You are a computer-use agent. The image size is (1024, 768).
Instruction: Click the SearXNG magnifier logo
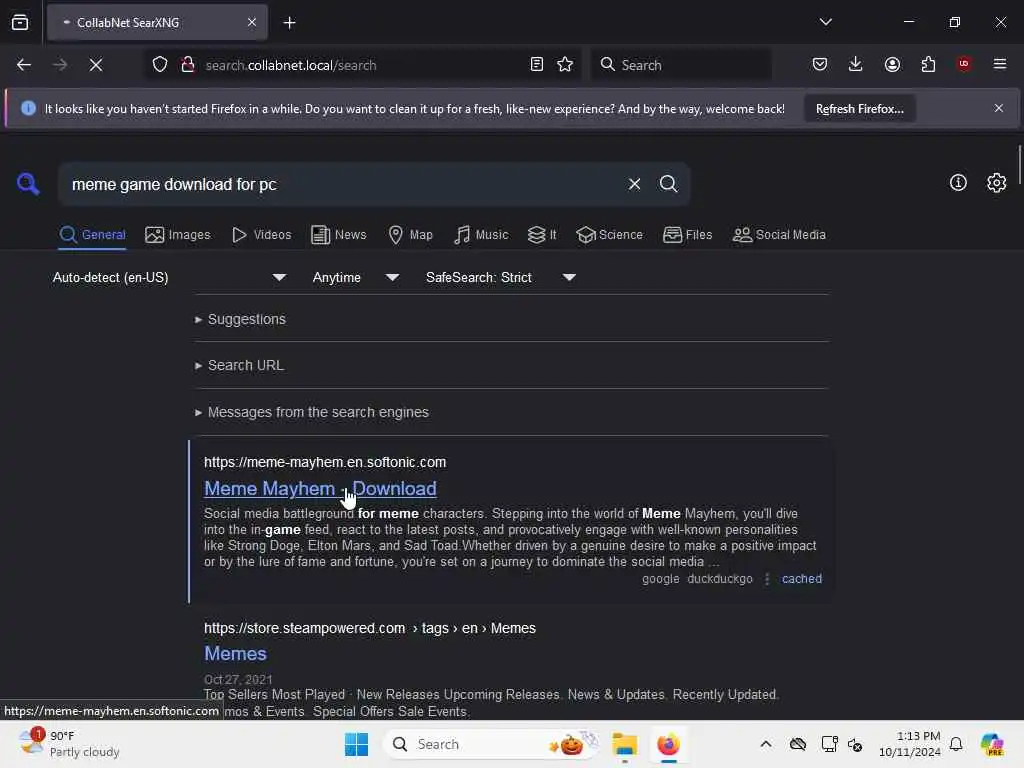(x=27, y=184)
